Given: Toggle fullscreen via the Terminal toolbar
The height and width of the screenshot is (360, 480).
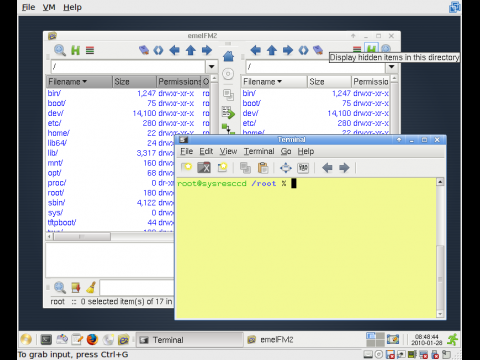Looking at the screenshot, I should (286, 168).
